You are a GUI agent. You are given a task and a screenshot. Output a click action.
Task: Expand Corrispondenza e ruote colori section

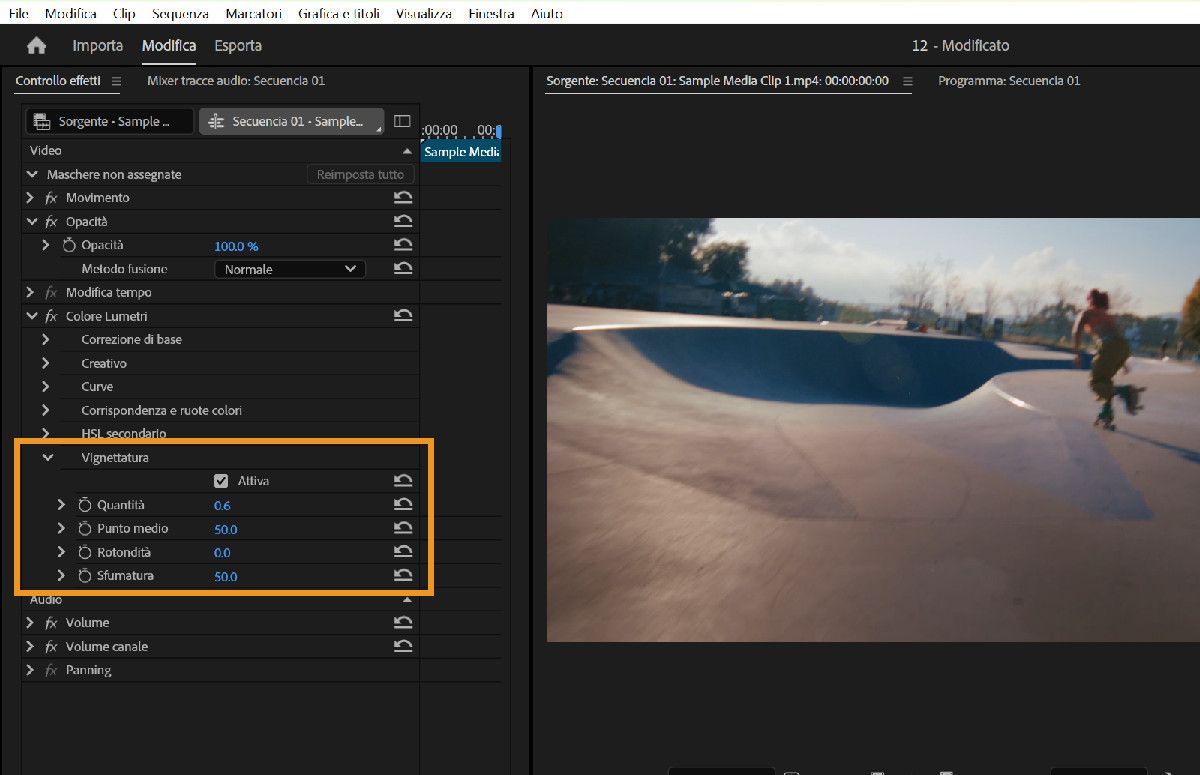point(46,410)
